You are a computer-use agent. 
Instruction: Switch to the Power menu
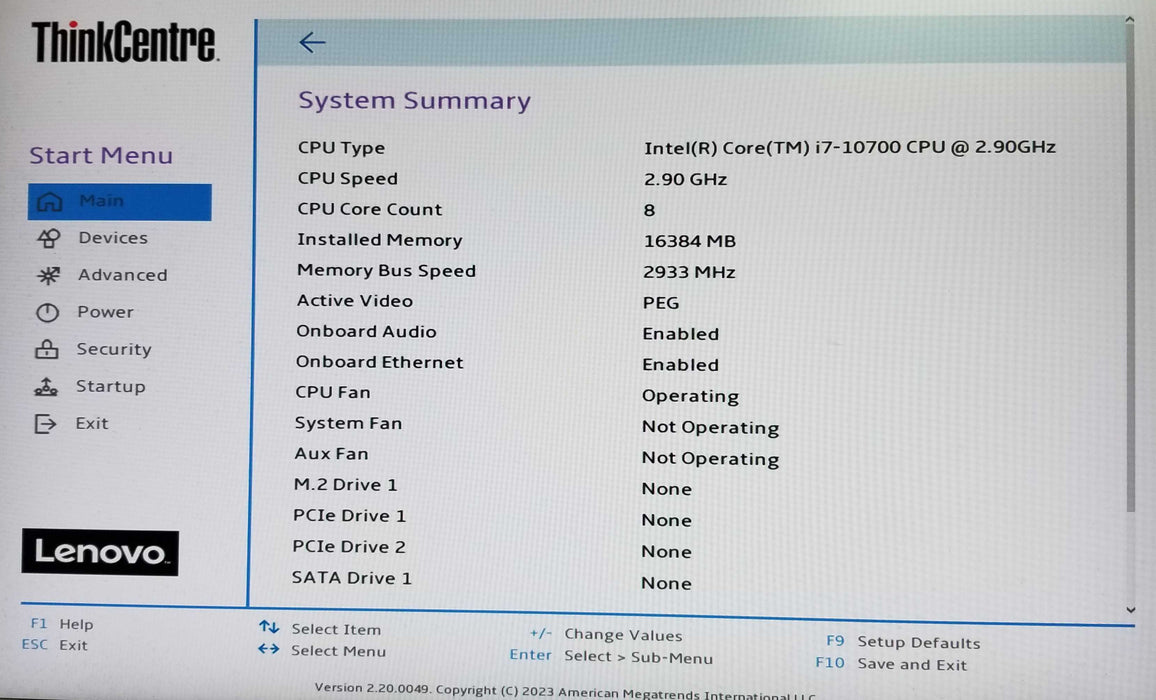click(x=105, y=311)
